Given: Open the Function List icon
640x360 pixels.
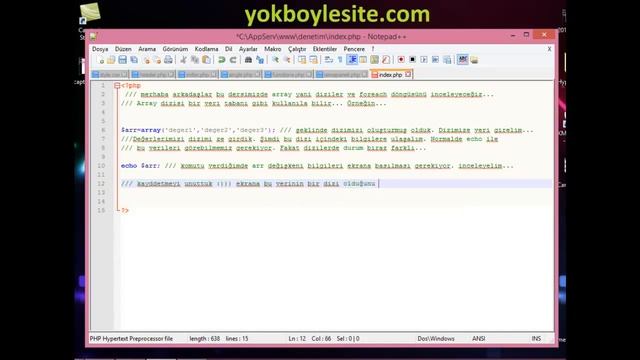Looking at the screenshot, I should coord(386,60).
